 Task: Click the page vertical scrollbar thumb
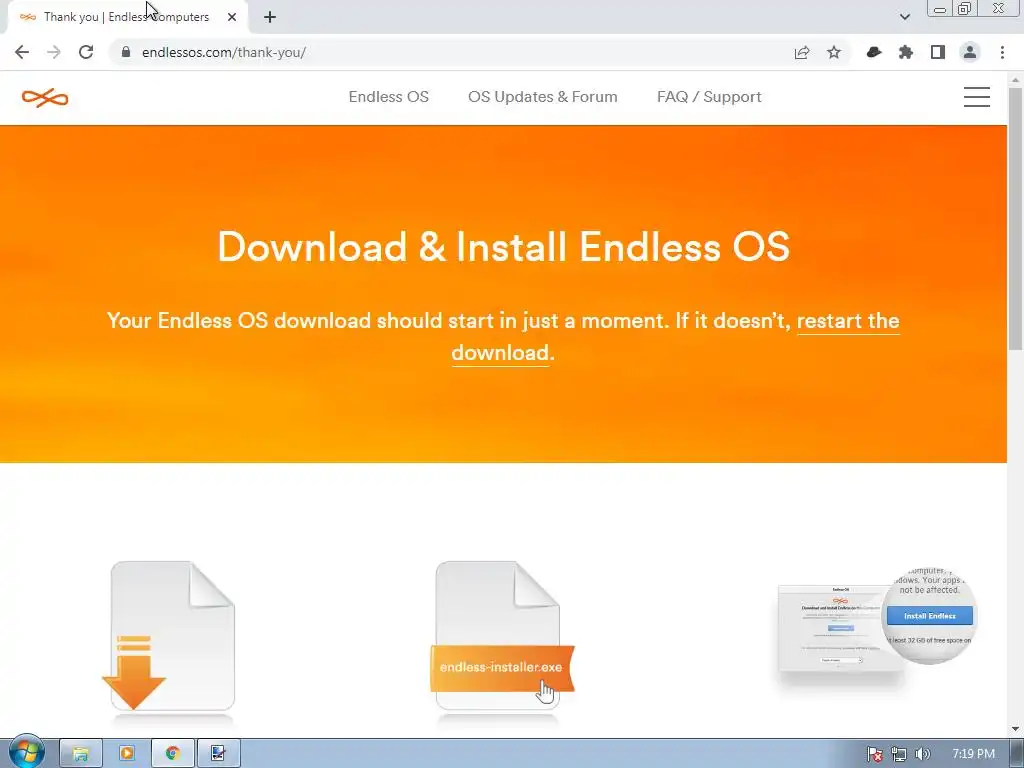click(1015, 219)
